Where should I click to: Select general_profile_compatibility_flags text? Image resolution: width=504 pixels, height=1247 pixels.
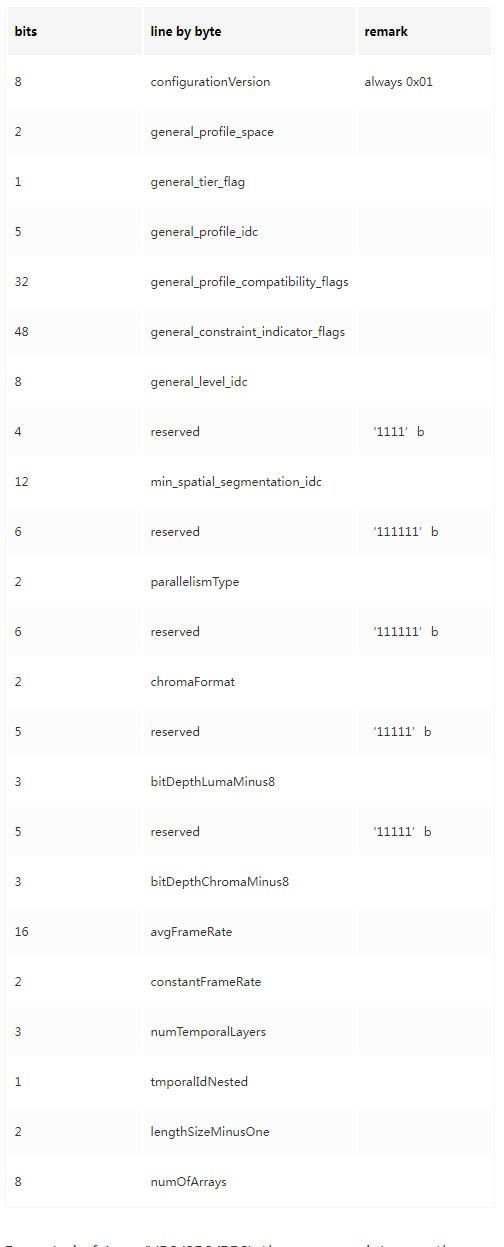(x=250, y=282)
